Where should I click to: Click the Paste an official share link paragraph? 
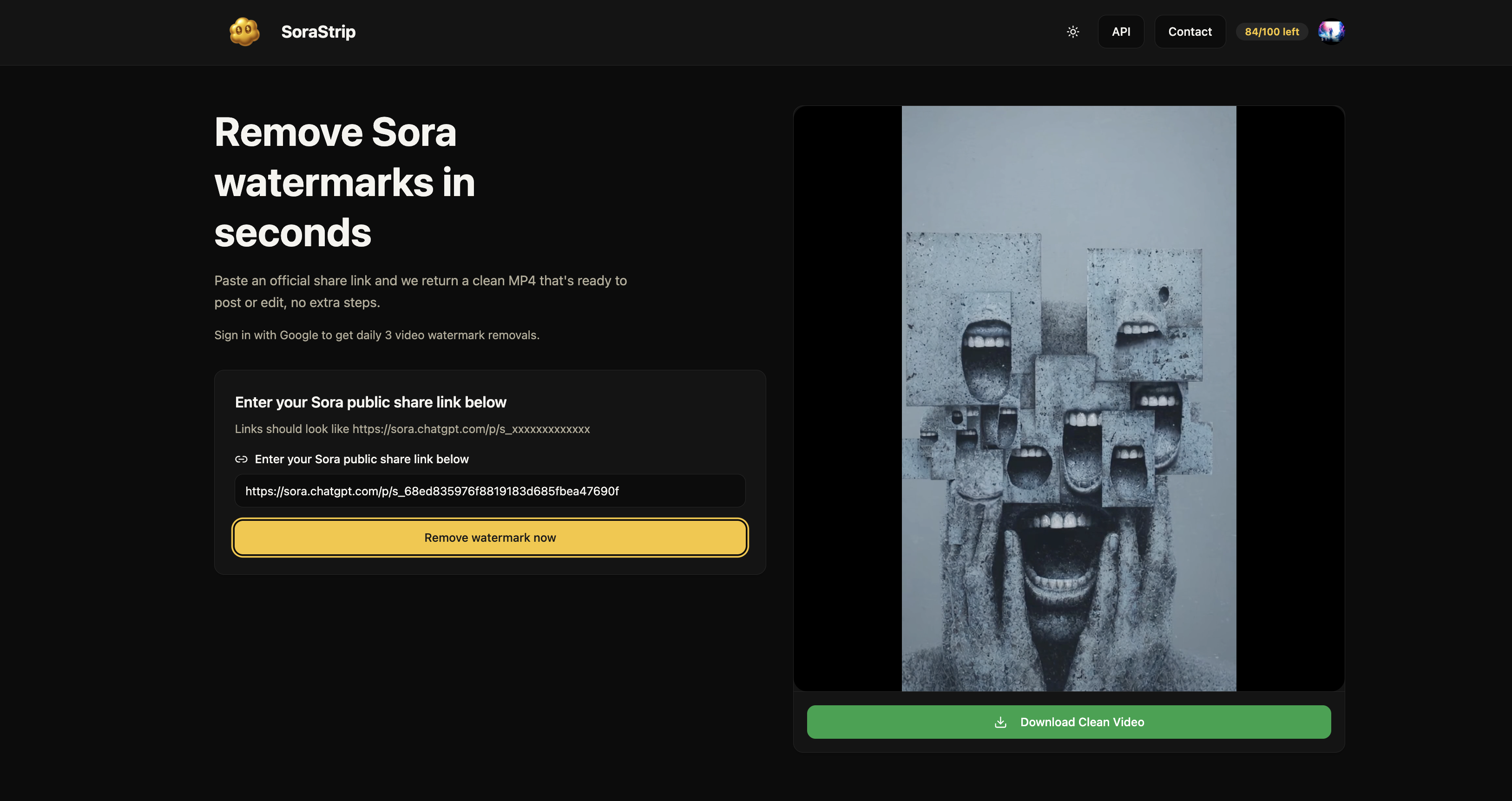pos(420,291)
